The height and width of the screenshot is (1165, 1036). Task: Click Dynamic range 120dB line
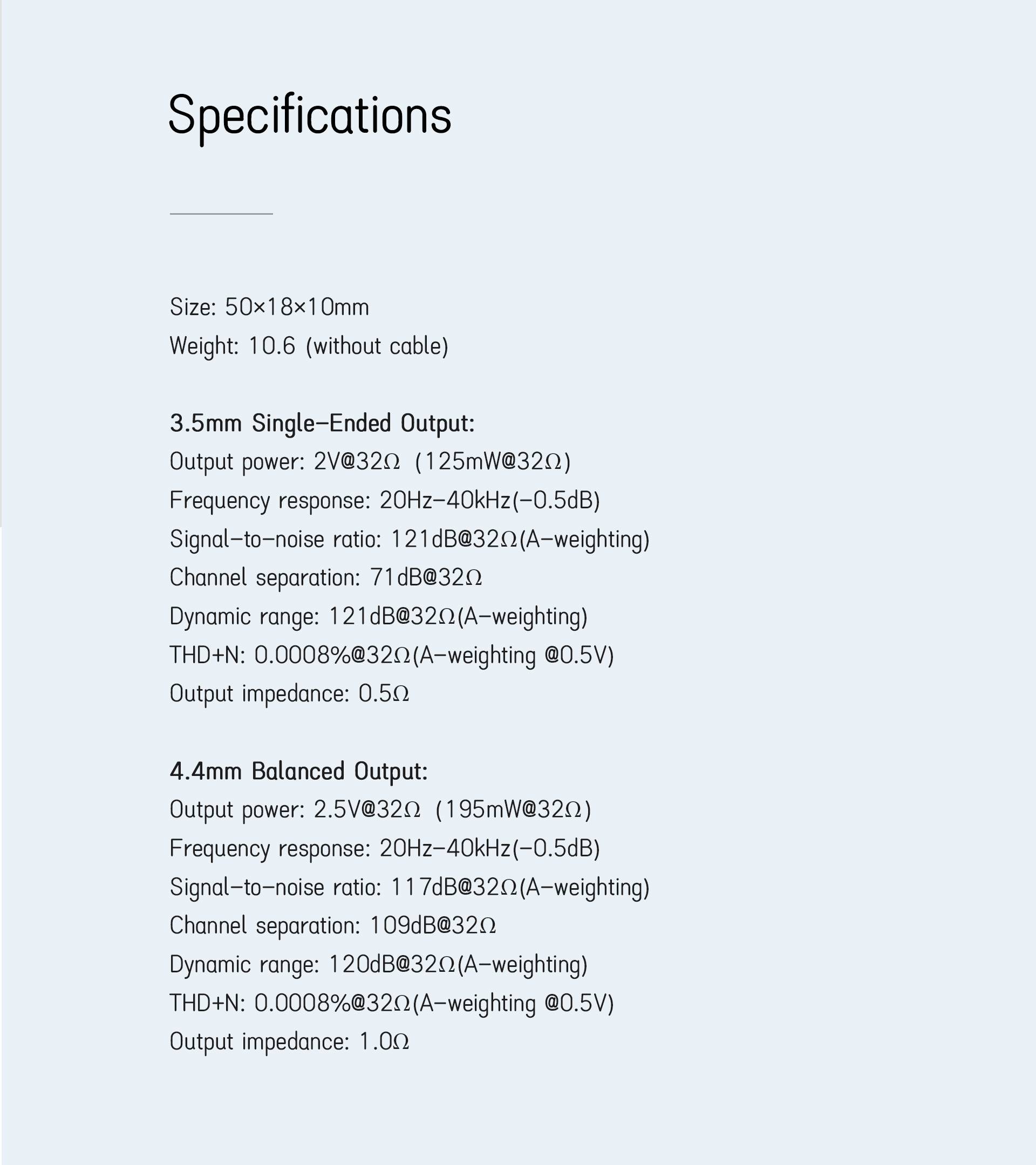[378, 965]
